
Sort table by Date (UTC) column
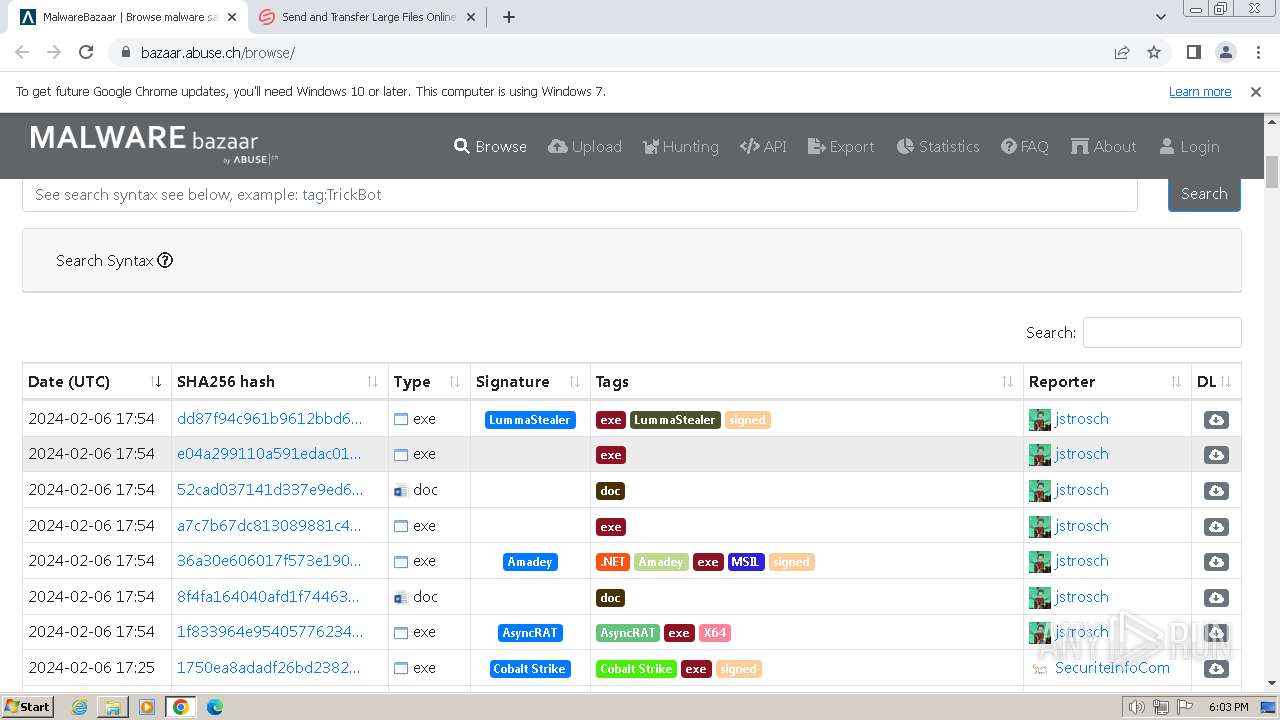(95, 382)
